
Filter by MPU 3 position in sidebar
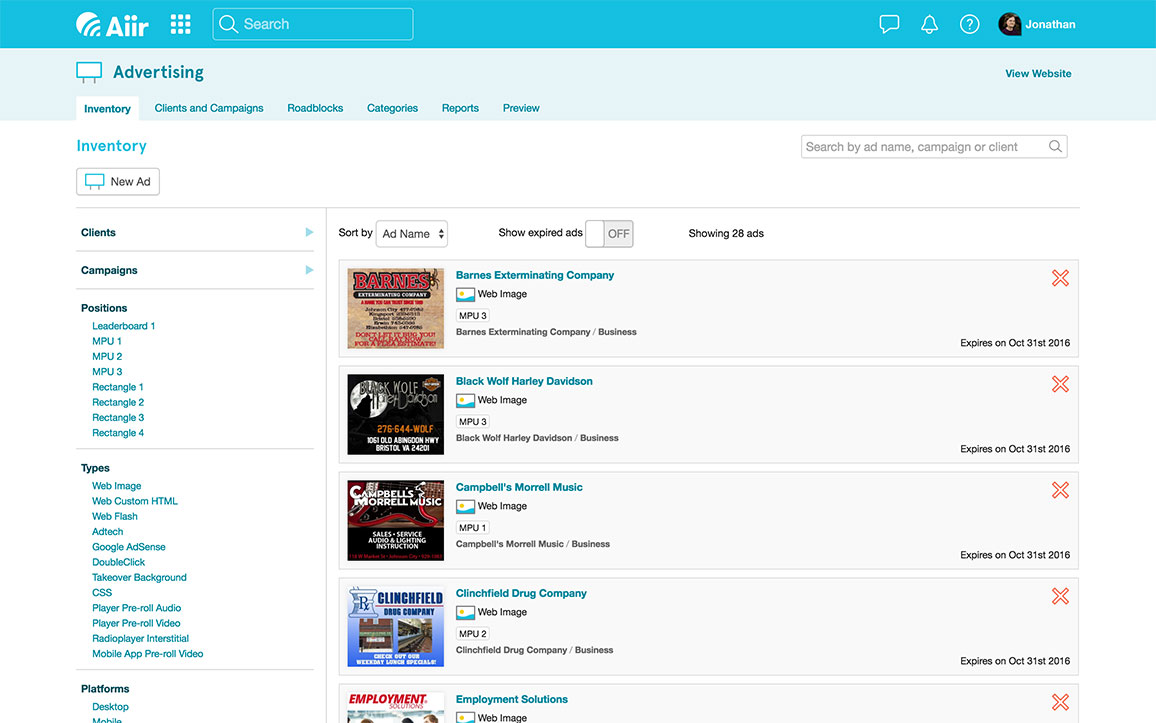click(107, 372)
